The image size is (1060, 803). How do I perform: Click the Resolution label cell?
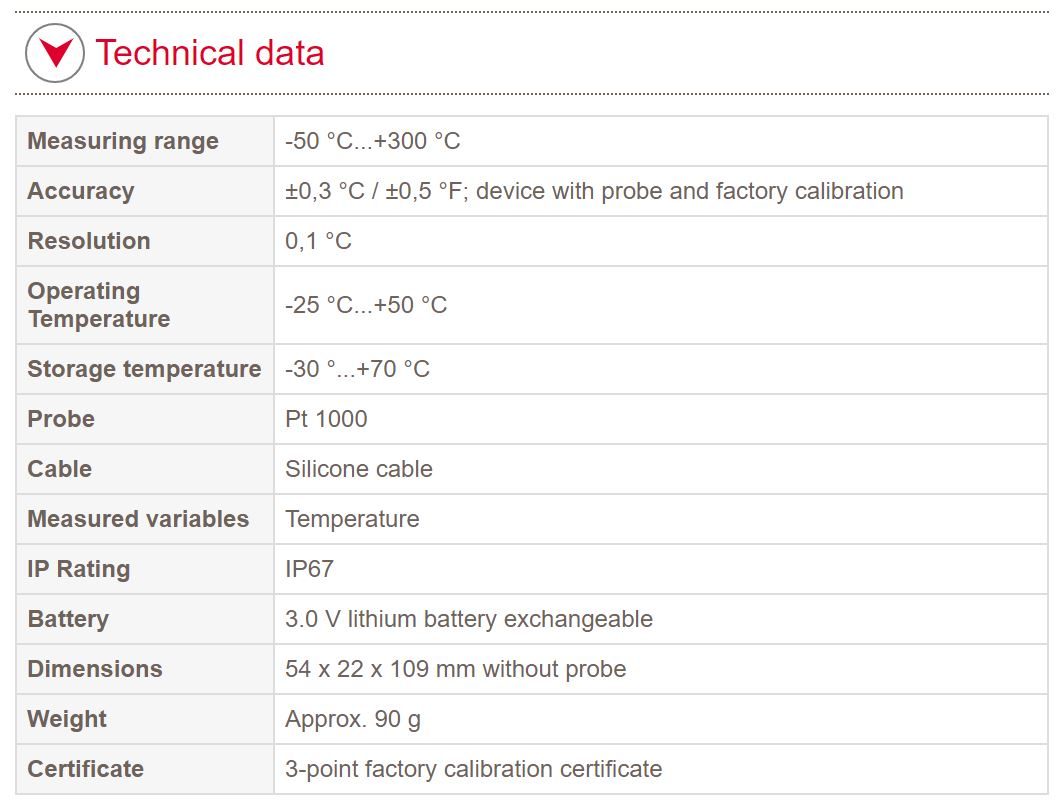(89, 241)
